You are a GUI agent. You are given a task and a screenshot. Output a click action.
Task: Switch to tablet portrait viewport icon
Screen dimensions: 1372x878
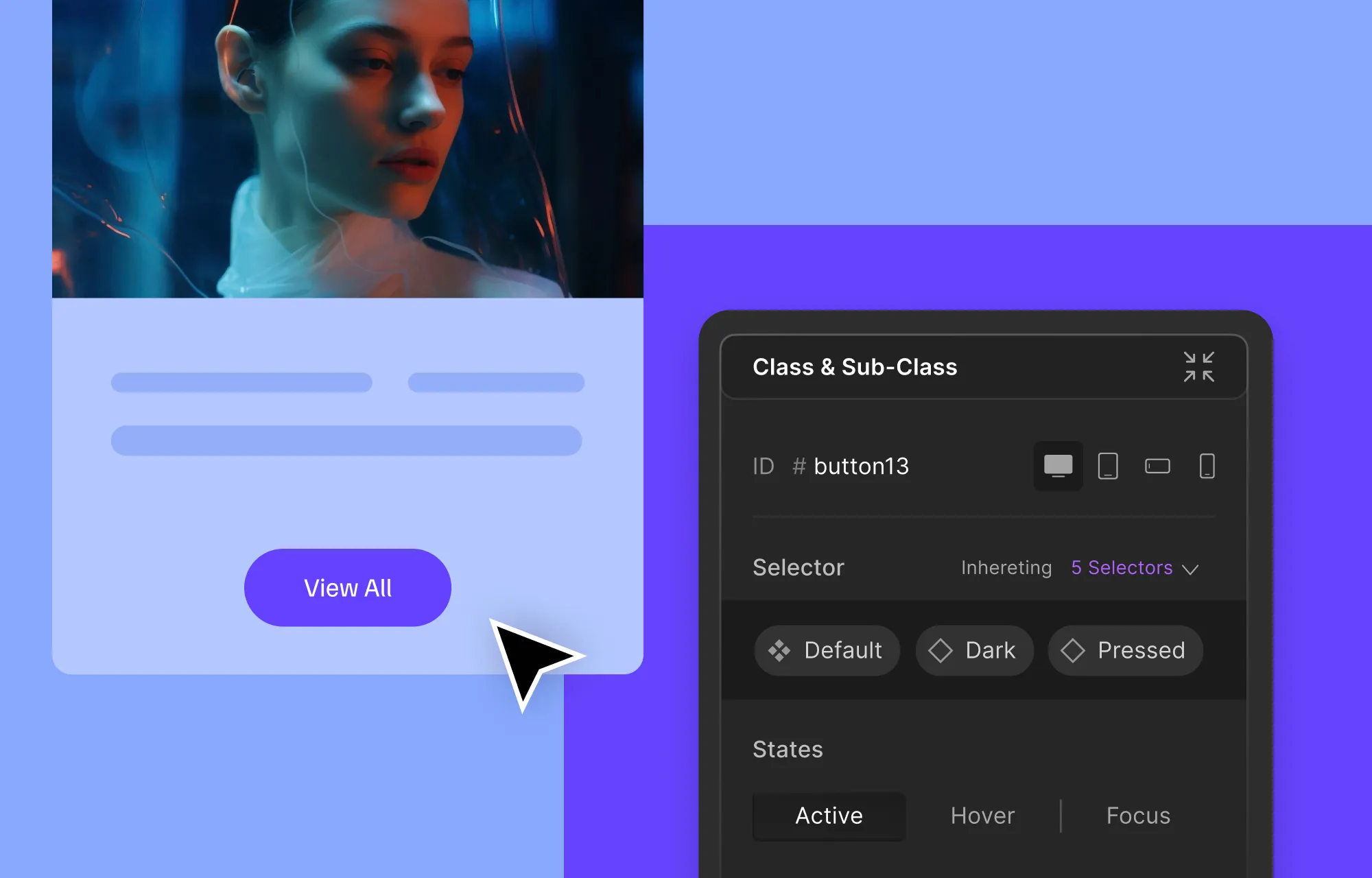1107,464
